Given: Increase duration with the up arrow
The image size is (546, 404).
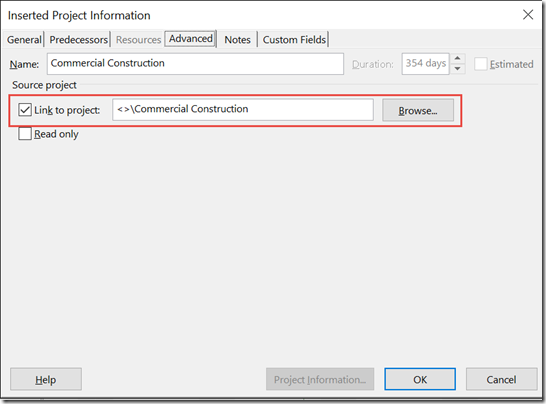Looking at the screenshot, I should (x=458, y=58).
